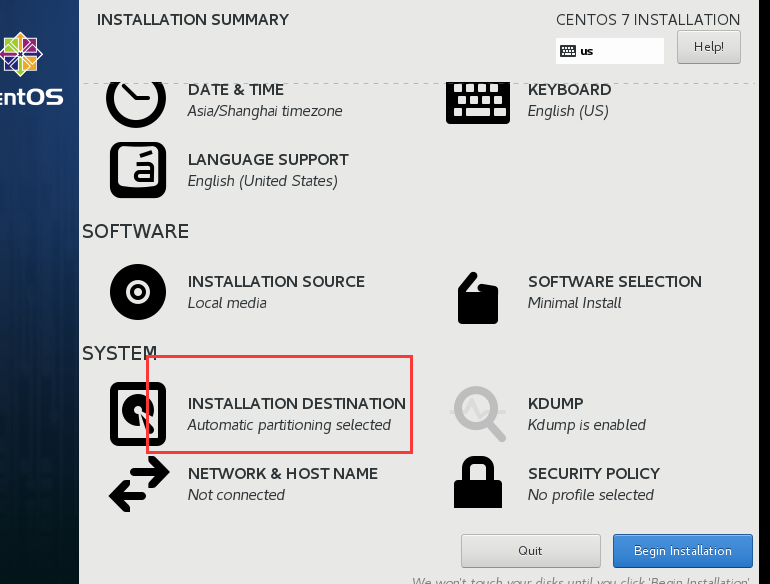The height and width of the screenshot is (584, 770).
Task: Click the Begin Installation button
Action: tap(683, 551)
